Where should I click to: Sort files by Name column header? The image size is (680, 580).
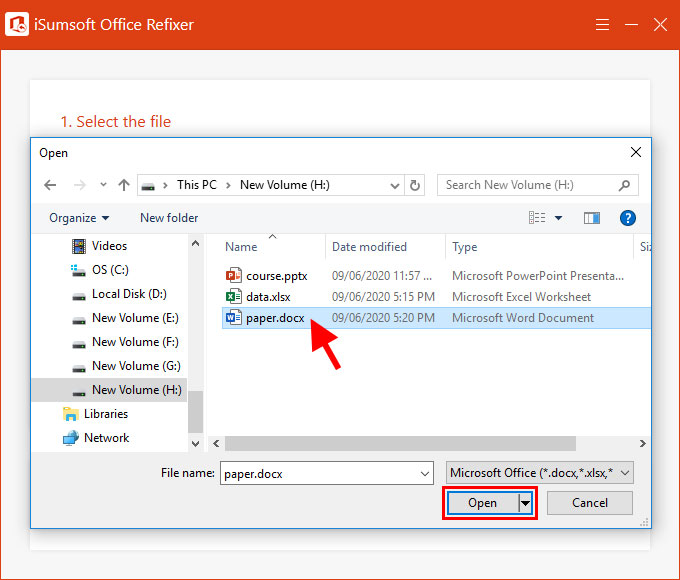pyautogui.click(x=241, y=247)
